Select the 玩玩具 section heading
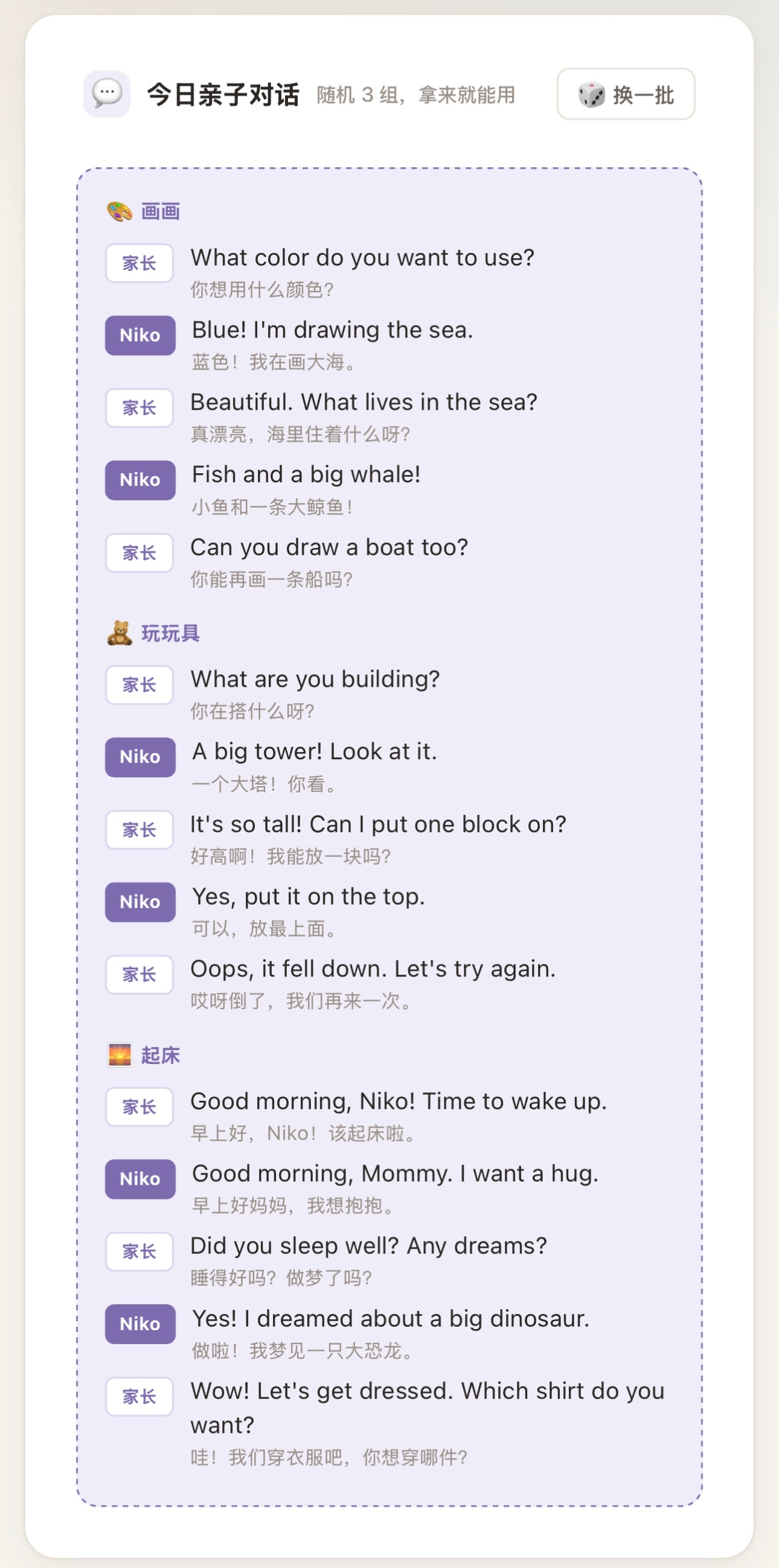Screen dimensions: 779x1568 pyautogui.click(x=170, y=634)
